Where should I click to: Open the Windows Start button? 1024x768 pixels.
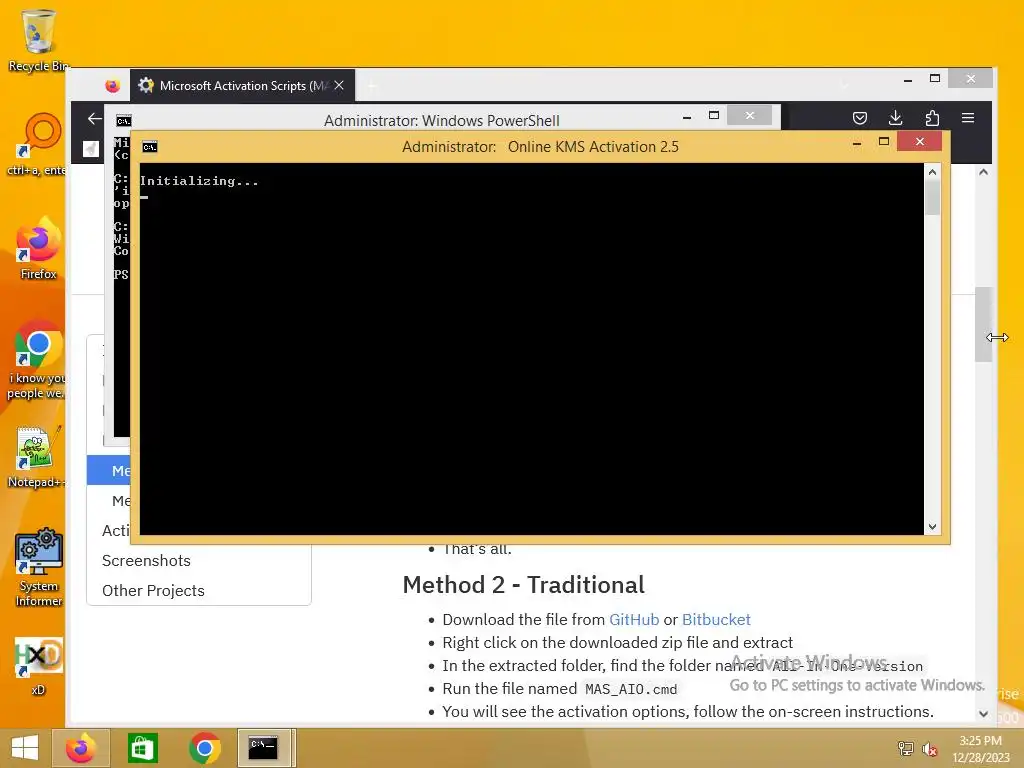click(25, 748)
